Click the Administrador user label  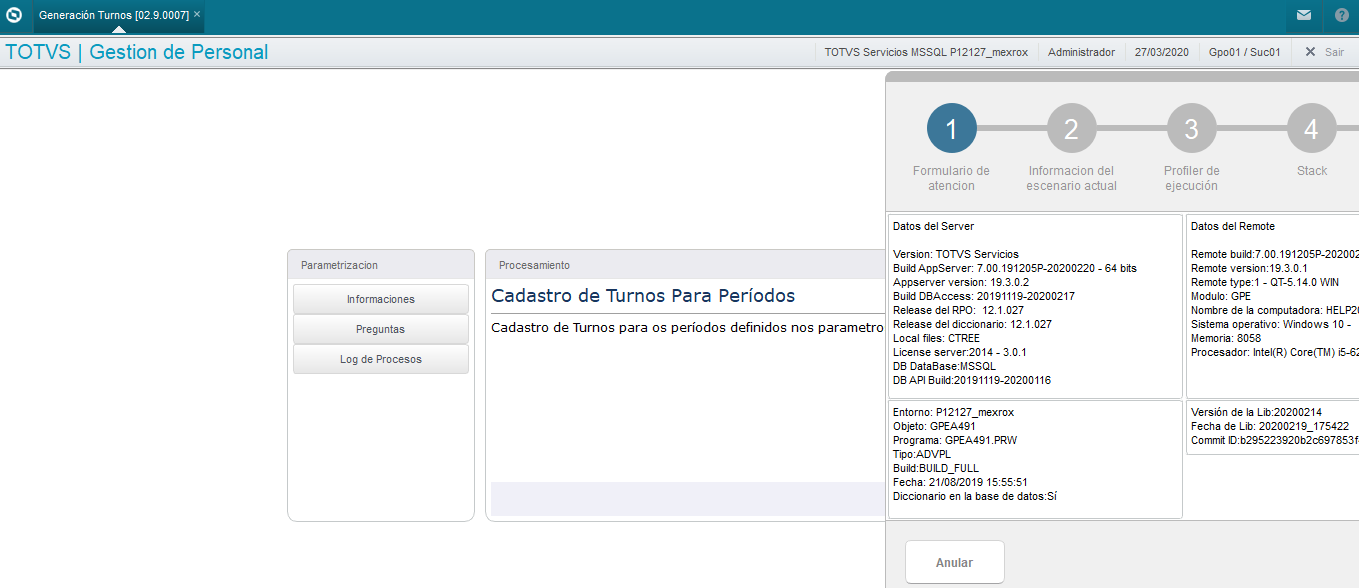pos(1081,52)
